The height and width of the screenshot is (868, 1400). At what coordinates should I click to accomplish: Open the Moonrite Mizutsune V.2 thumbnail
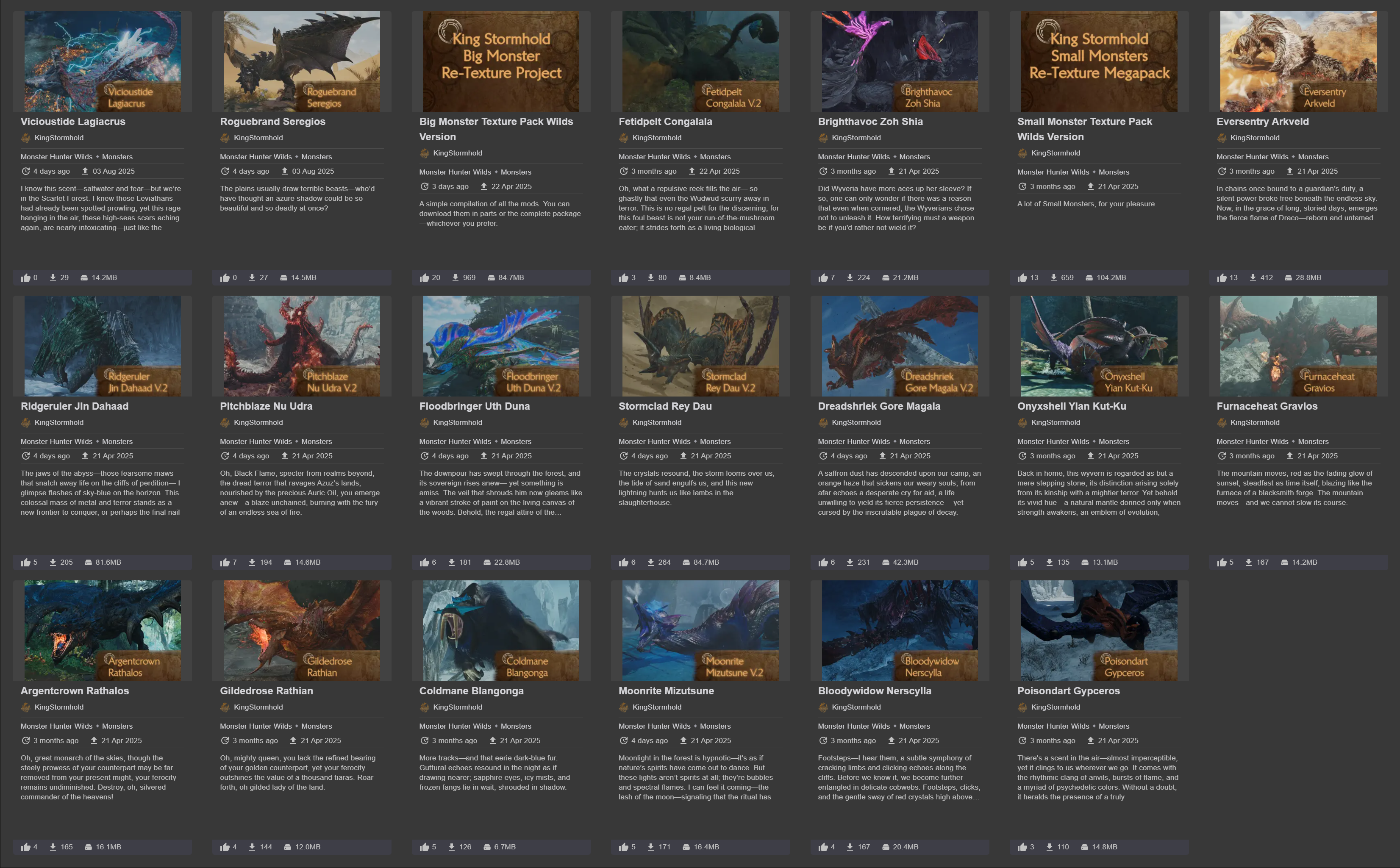click(700, 631)
